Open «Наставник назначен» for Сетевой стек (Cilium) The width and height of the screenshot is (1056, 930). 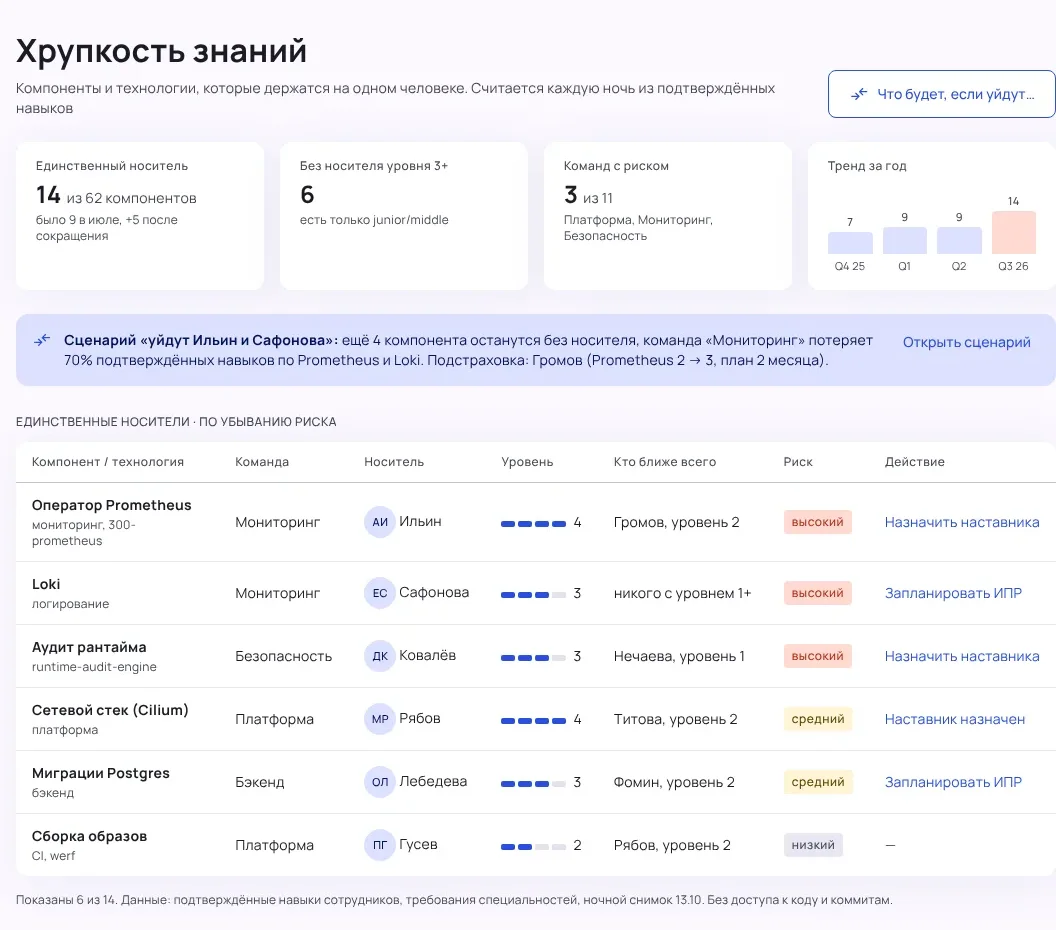(955, 719)
